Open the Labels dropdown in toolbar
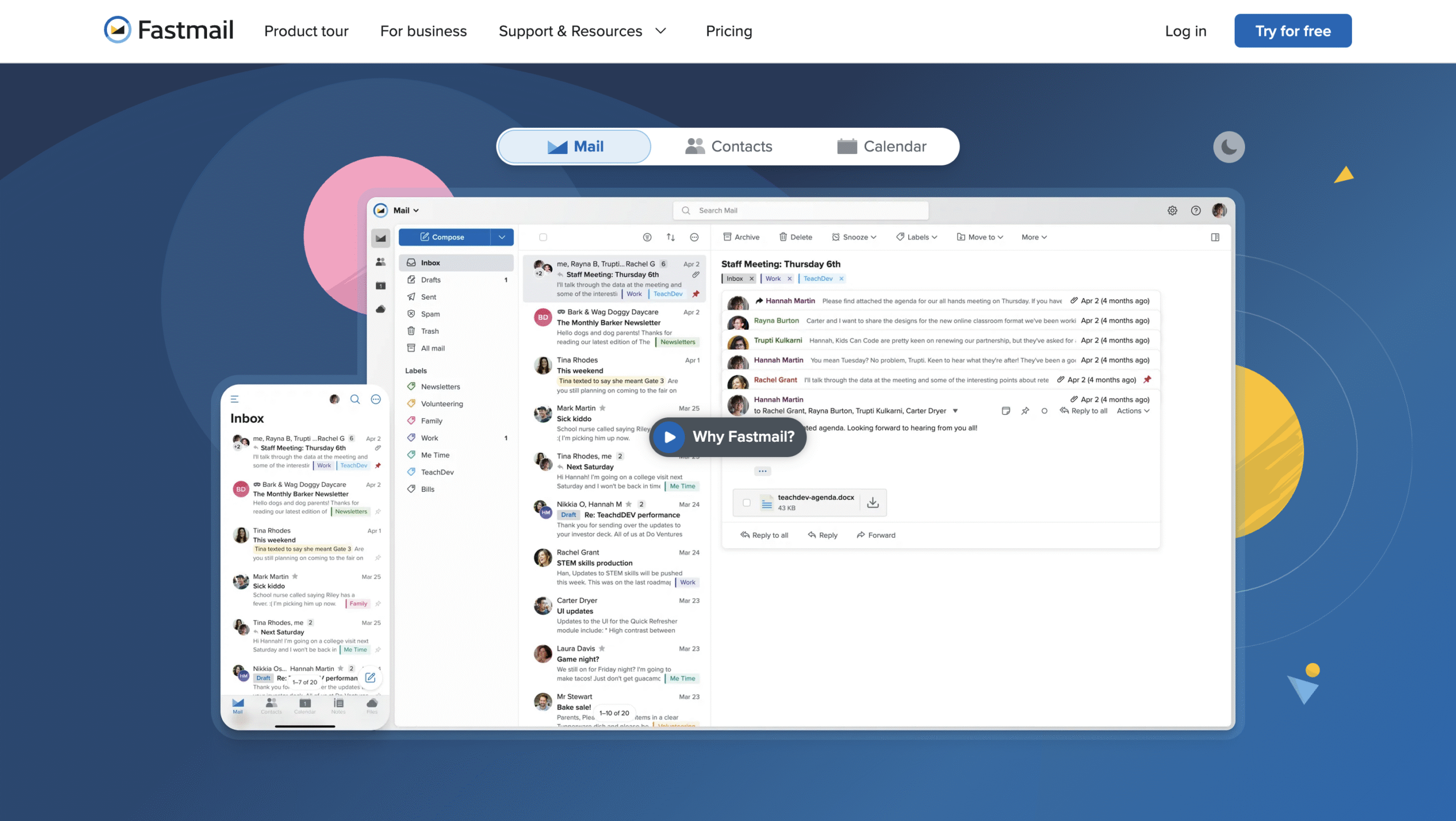 click(916, 237)
